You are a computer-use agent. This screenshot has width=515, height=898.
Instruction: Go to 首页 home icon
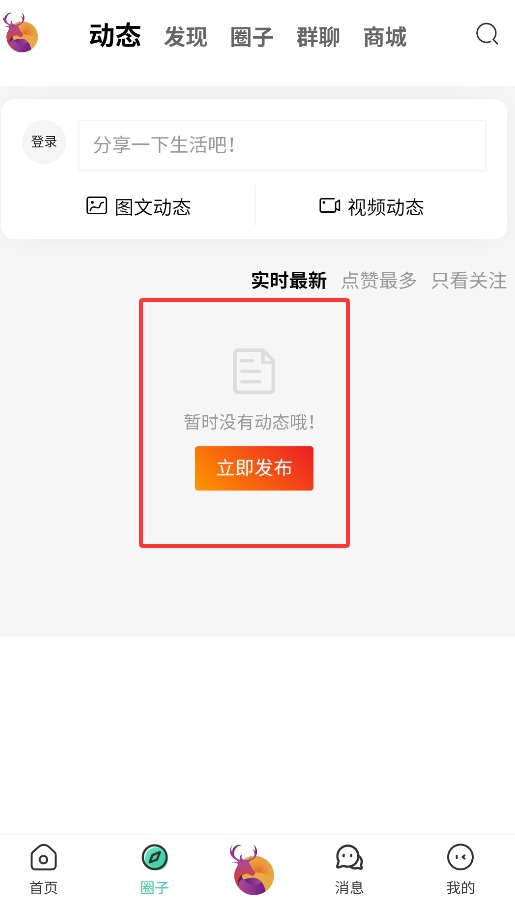[44, 858]
